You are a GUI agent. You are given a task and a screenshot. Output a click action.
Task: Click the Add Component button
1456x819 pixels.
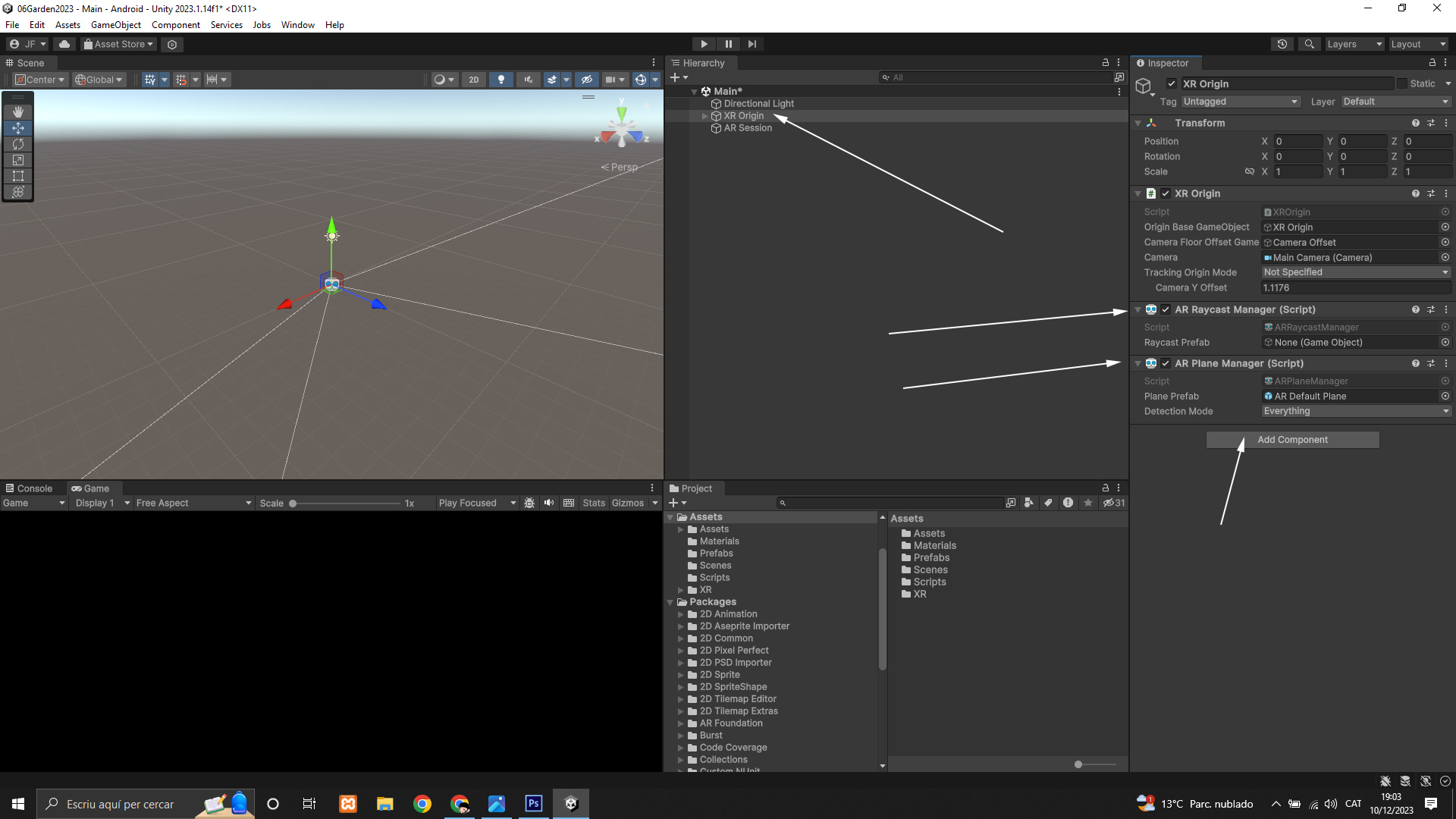(1292, 440)
